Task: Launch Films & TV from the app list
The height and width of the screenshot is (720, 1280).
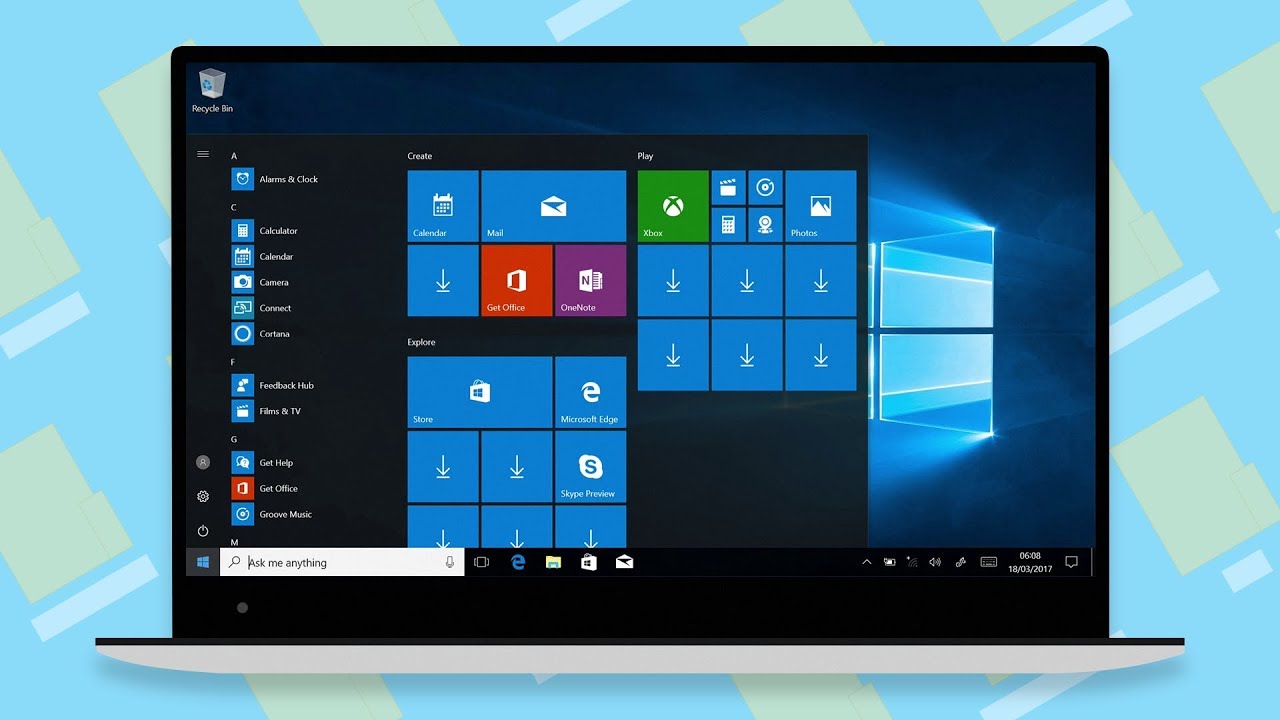Action: (266, 411)
